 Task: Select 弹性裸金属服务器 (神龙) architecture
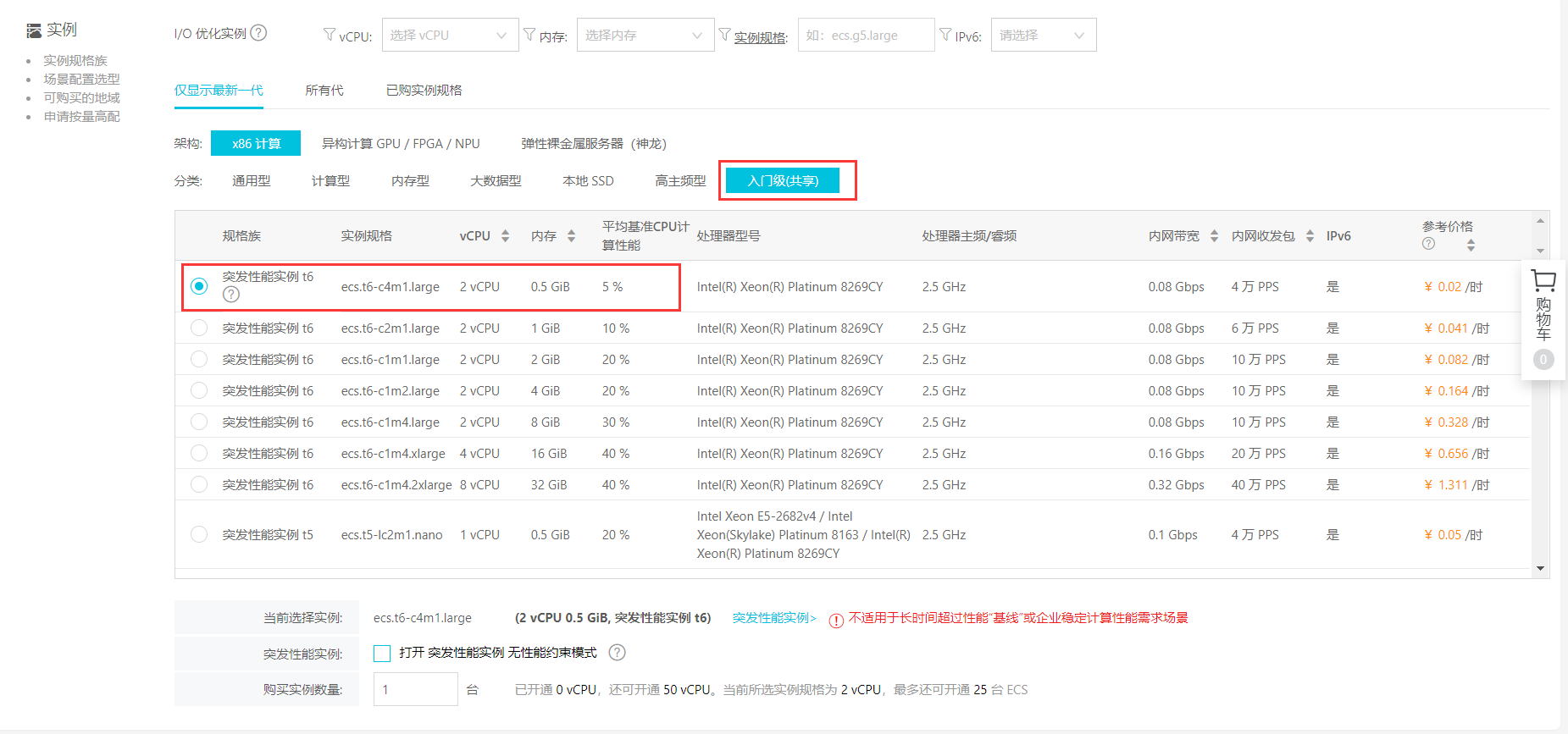(x=594, y=144)
